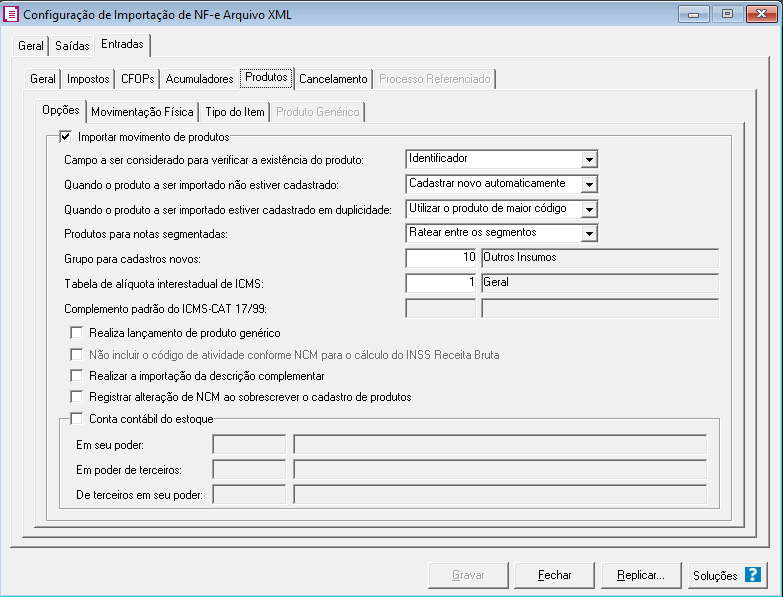Select the Movimentação Física tab
This screenshot has width=783, height=597.
pyautogui.click(x=142, y=112)
